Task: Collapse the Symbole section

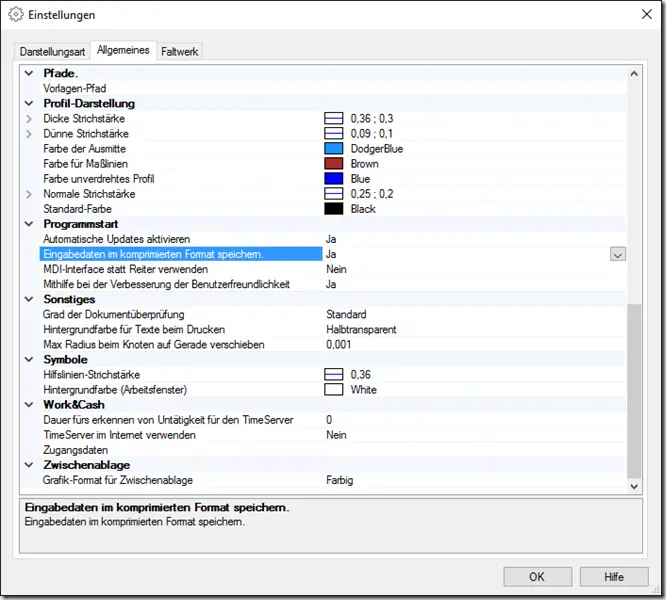Action: 29,359
